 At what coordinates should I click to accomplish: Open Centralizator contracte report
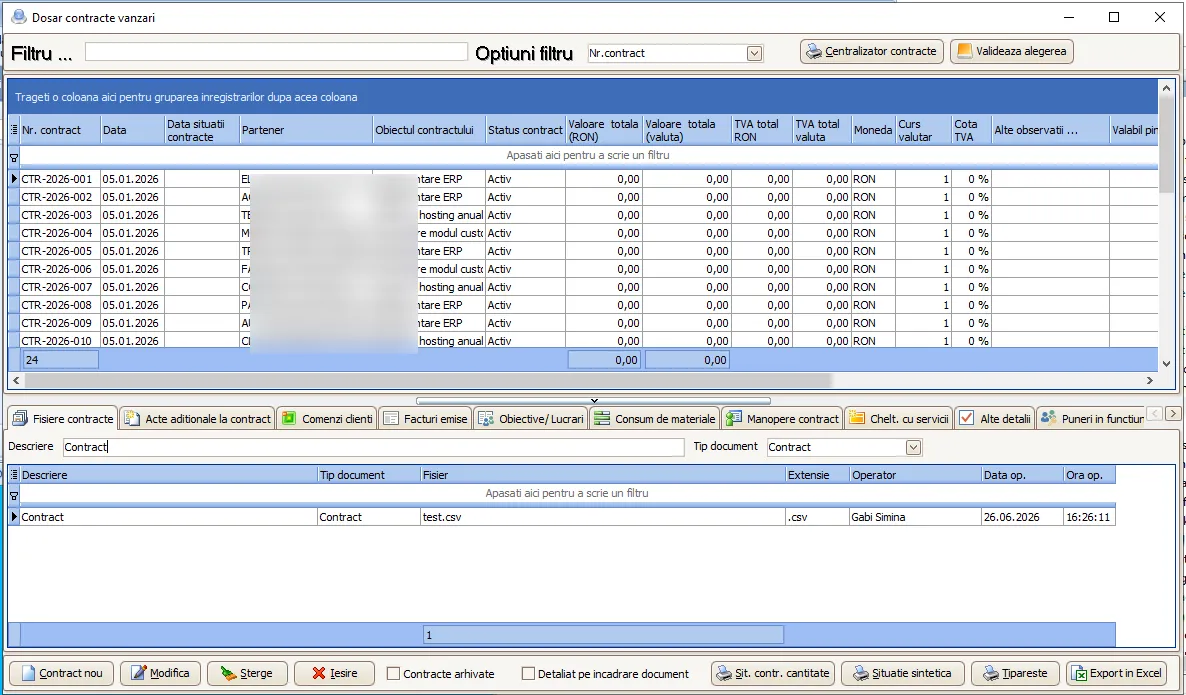click(871, 51)
